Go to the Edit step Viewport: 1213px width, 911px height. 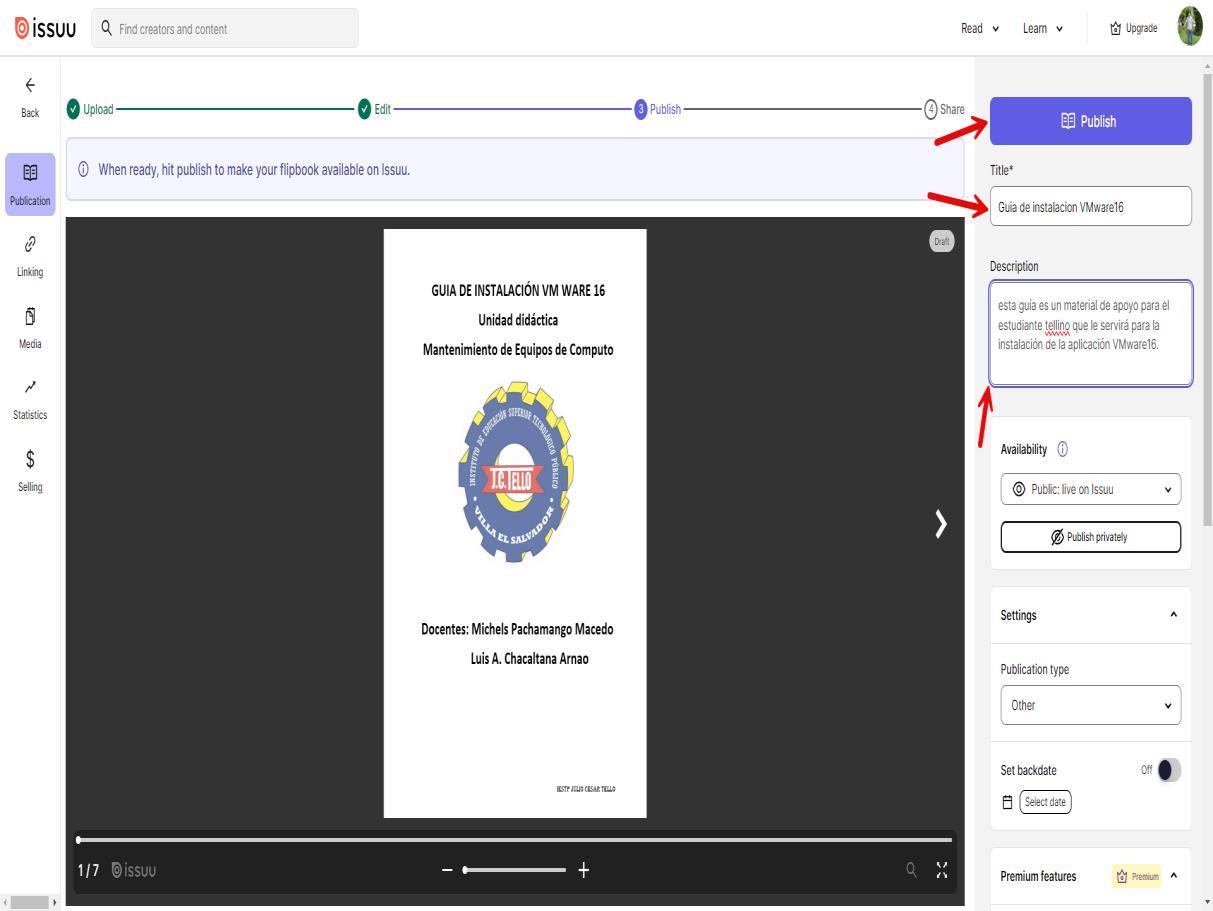375,109
